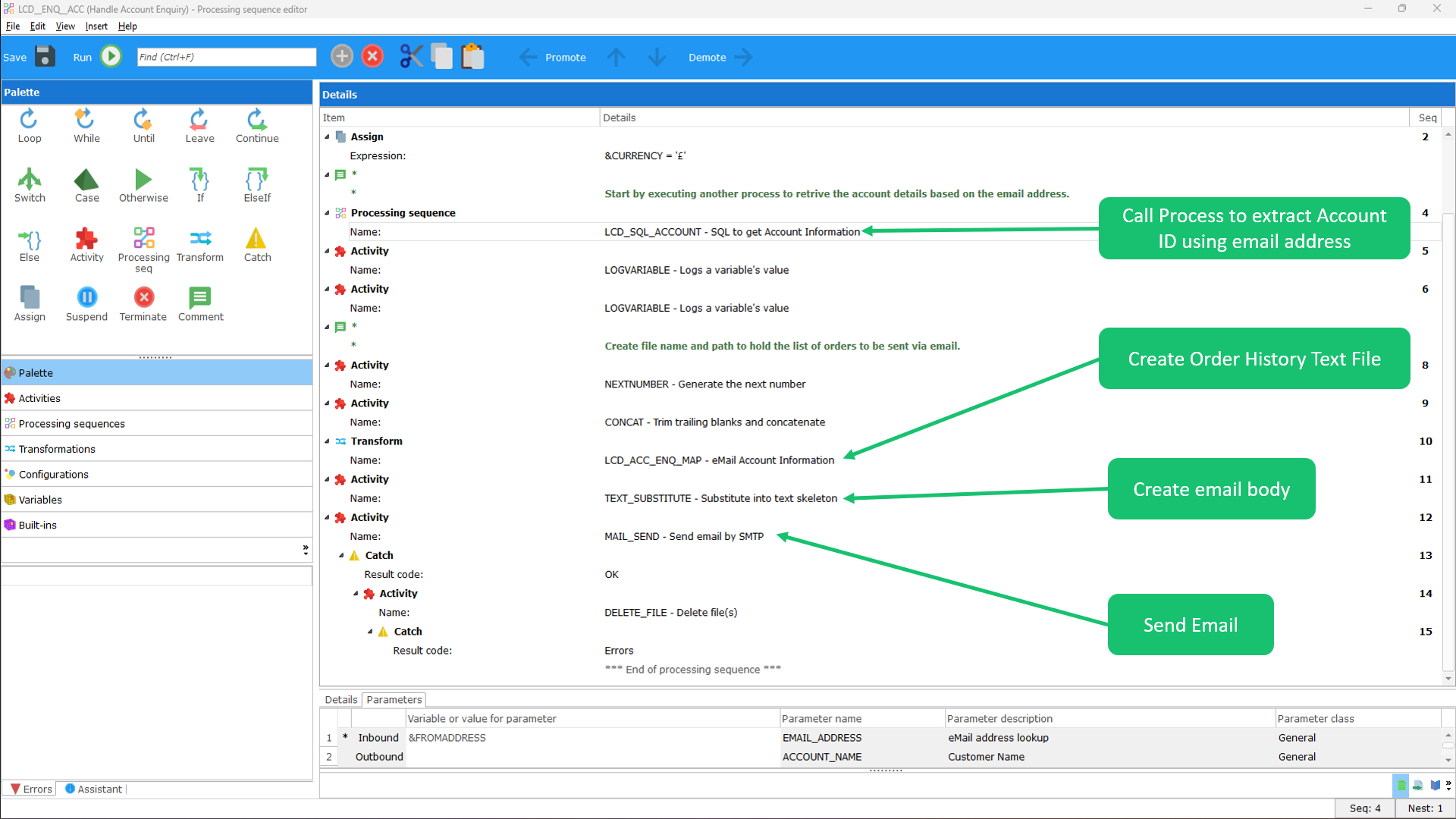Click the move down arrow icon
The width and height of the screenshot is (1456, 819).
coord(657,57)
